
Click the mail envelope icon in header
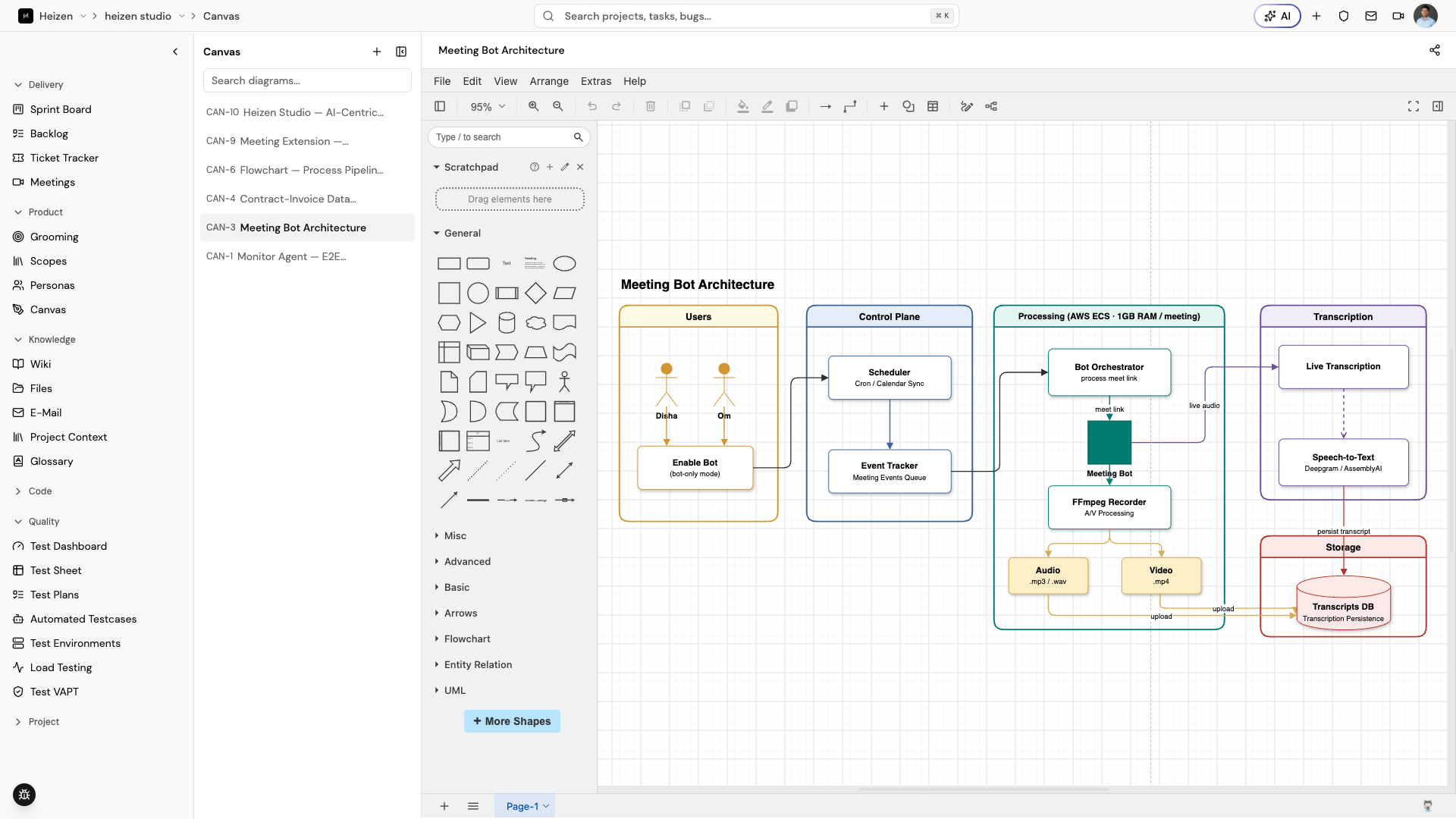tap(1371, 16)
